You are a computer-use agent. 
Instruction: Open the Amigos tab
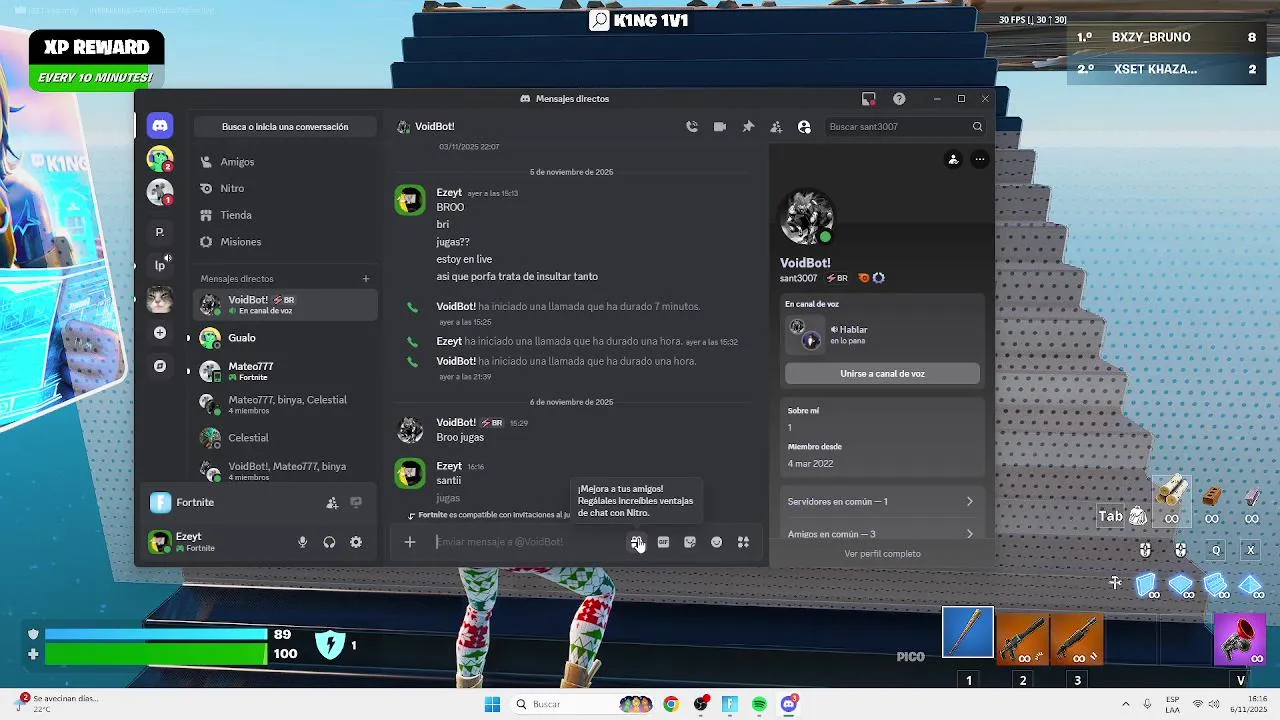click(x=285, y=162)
